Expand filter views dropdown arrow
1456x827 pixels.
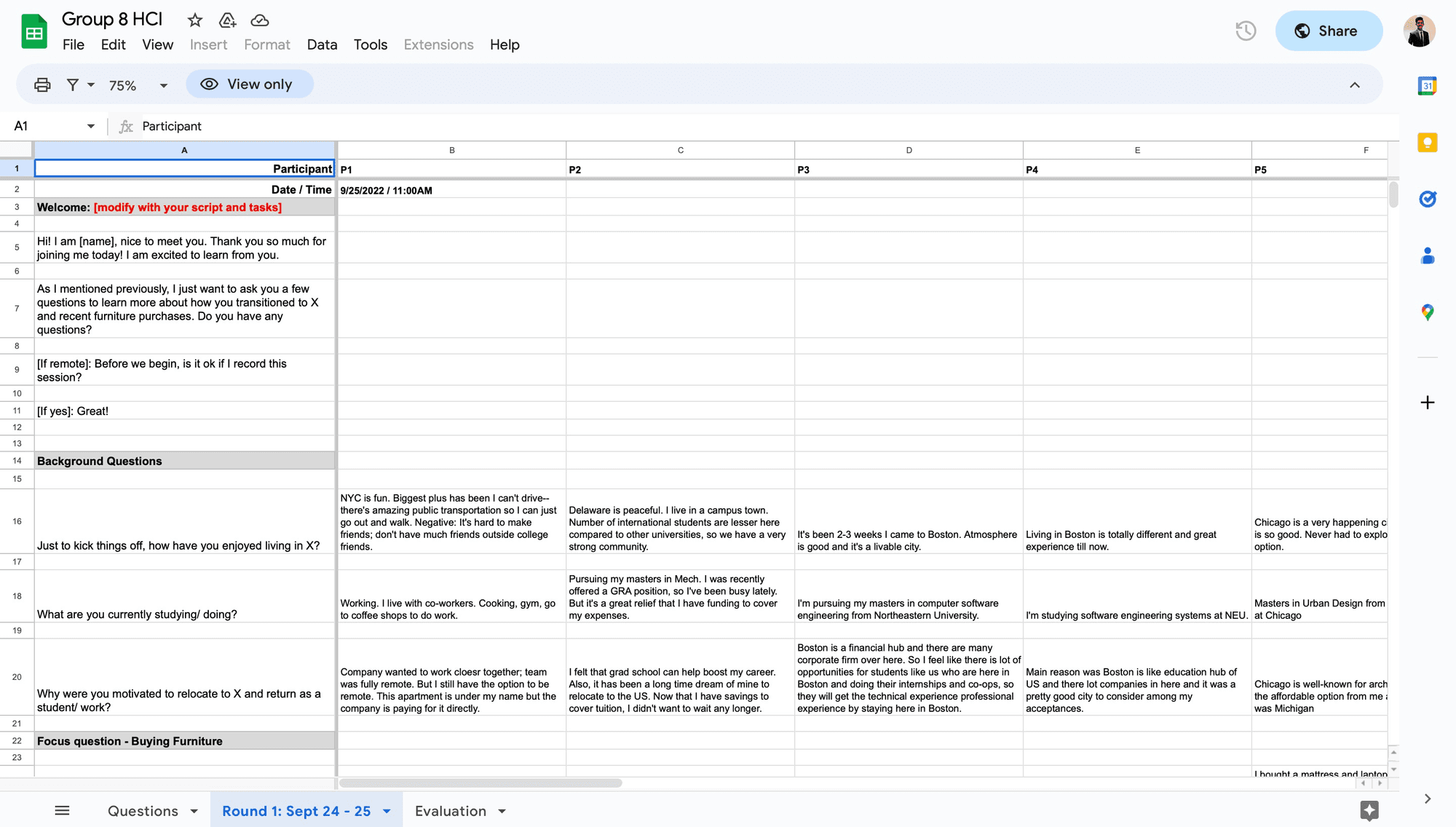(91, 84)
